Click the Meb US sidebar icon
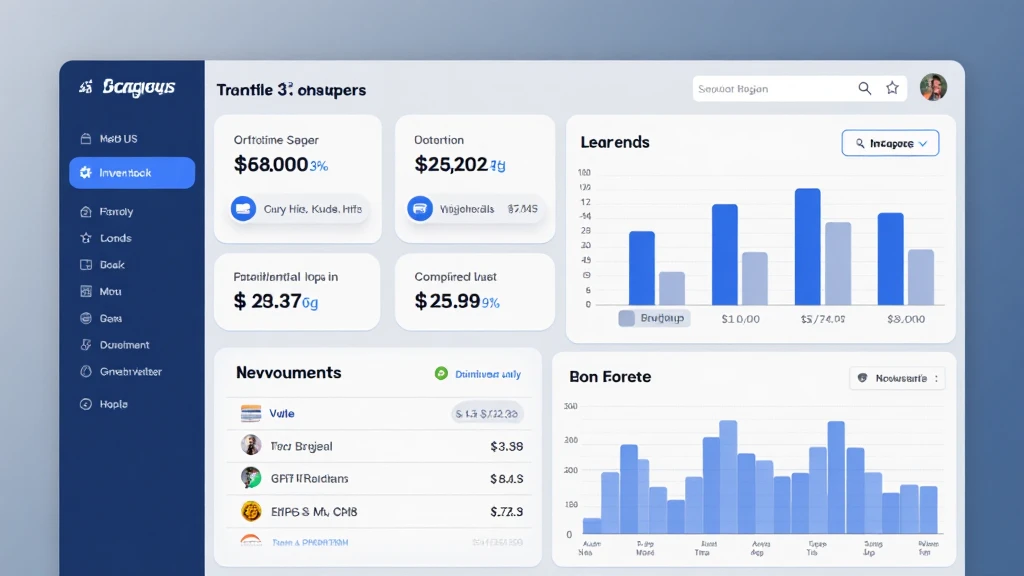The width and height of the screenshot is (1024, 576). [86, 138]
